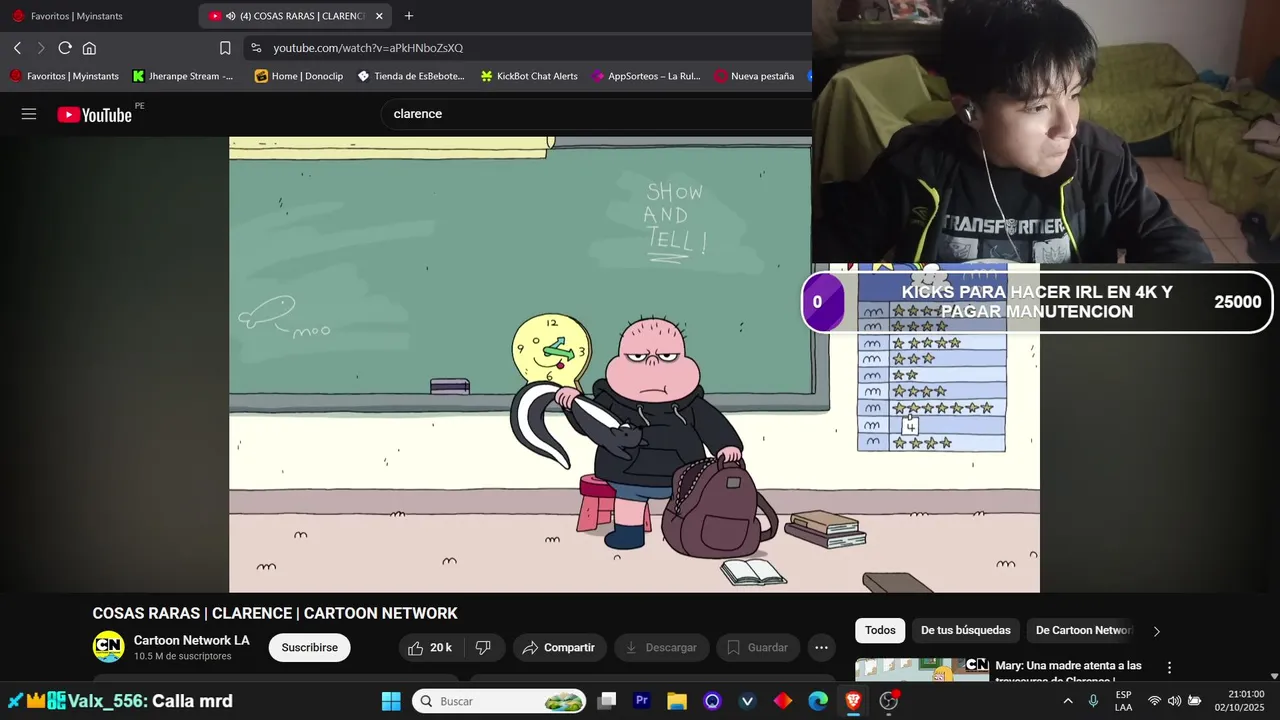Open the dark V icon app on taskbar
The height and width of the screenshot is (720, 1280).
tap(747, 701)
